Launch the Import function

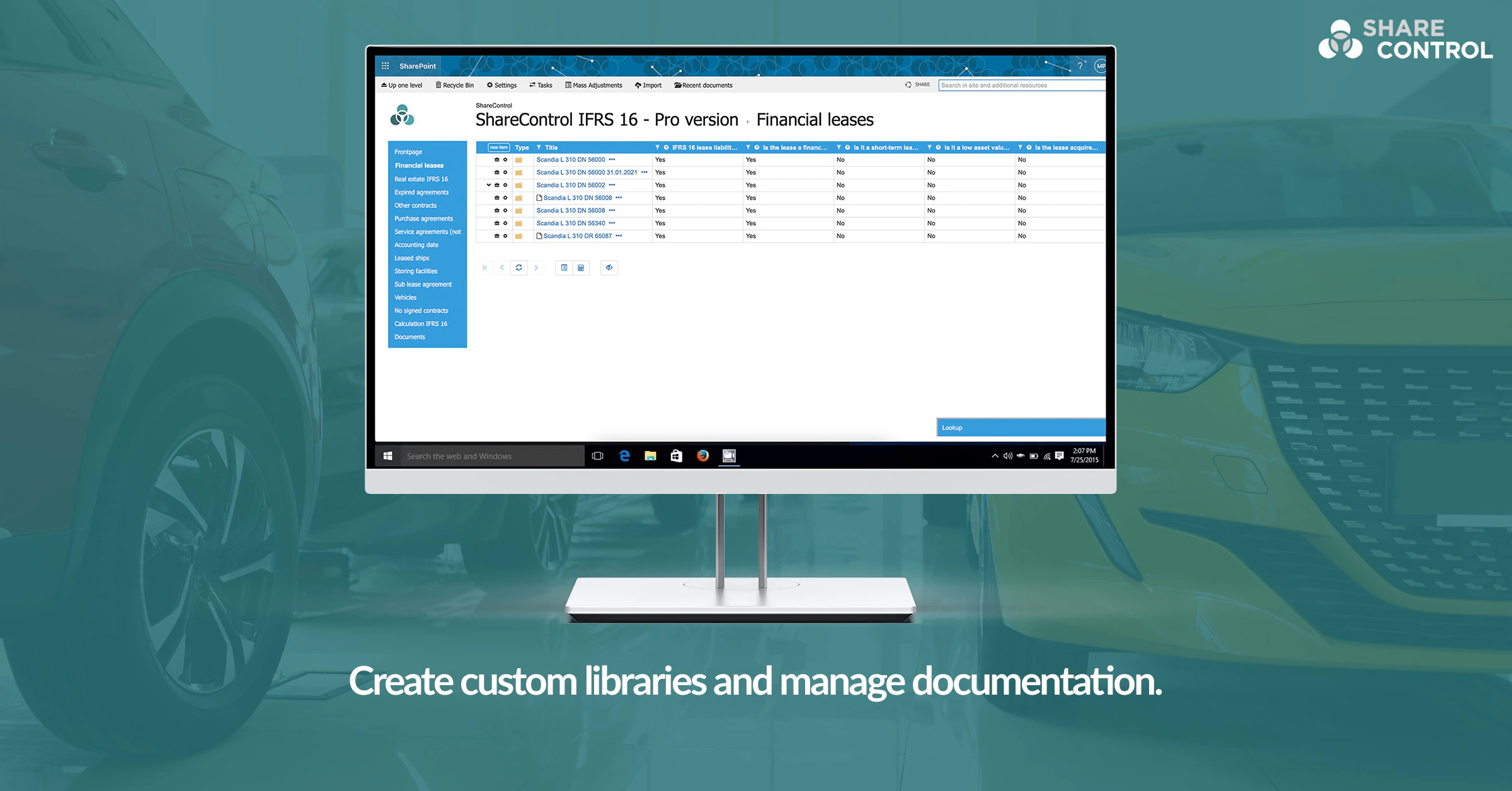[648, 85]
